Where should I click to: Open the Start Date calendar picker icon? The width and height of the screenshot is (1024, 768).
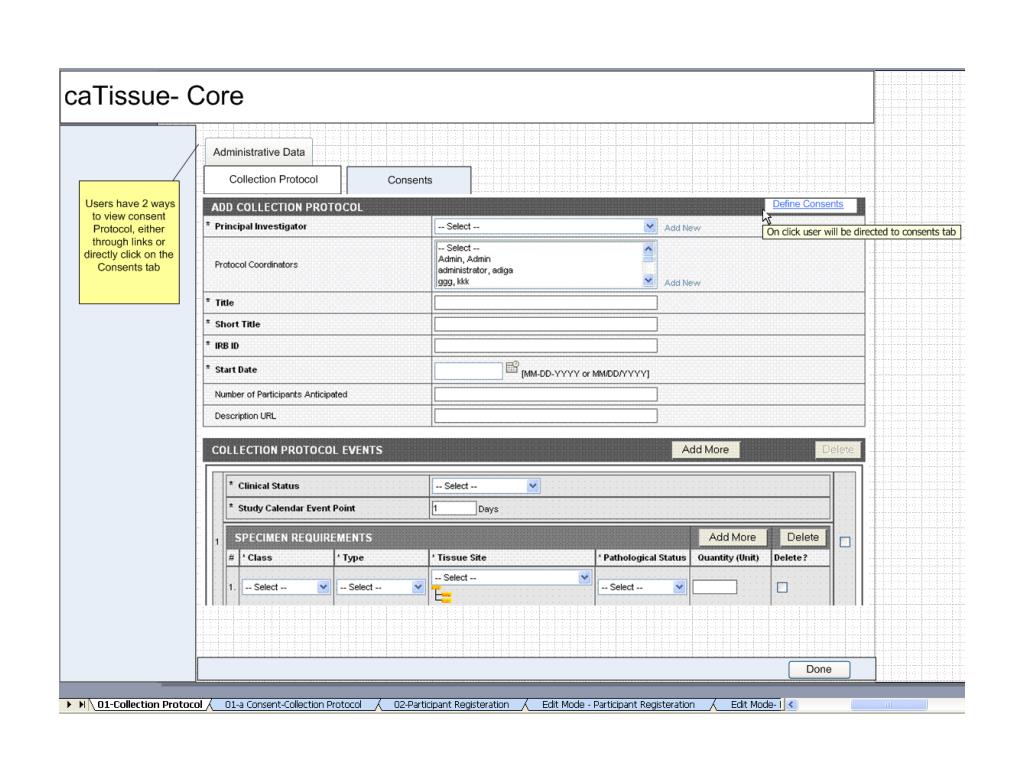click(512, 368)
